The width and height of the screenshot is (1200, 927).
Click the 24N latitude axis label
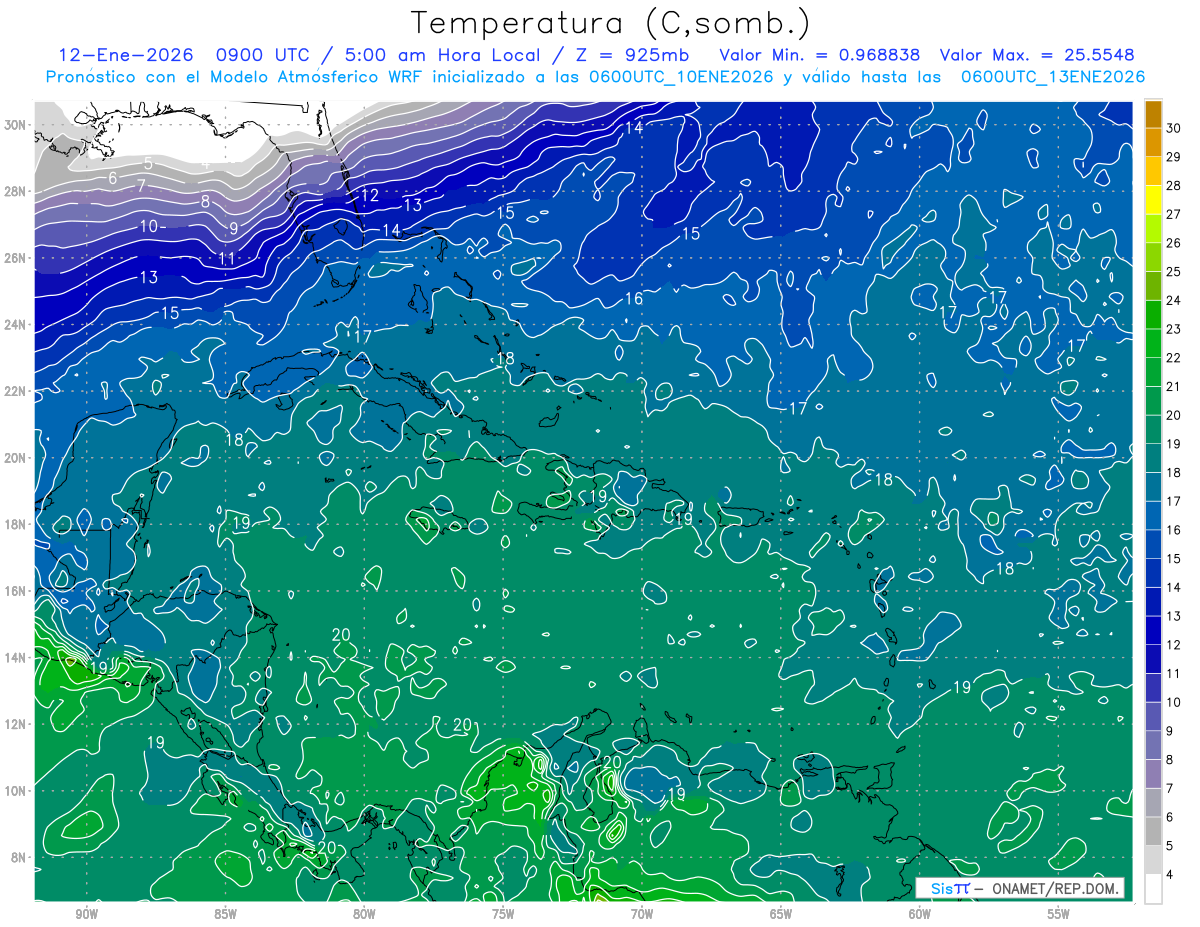point(17,325)
